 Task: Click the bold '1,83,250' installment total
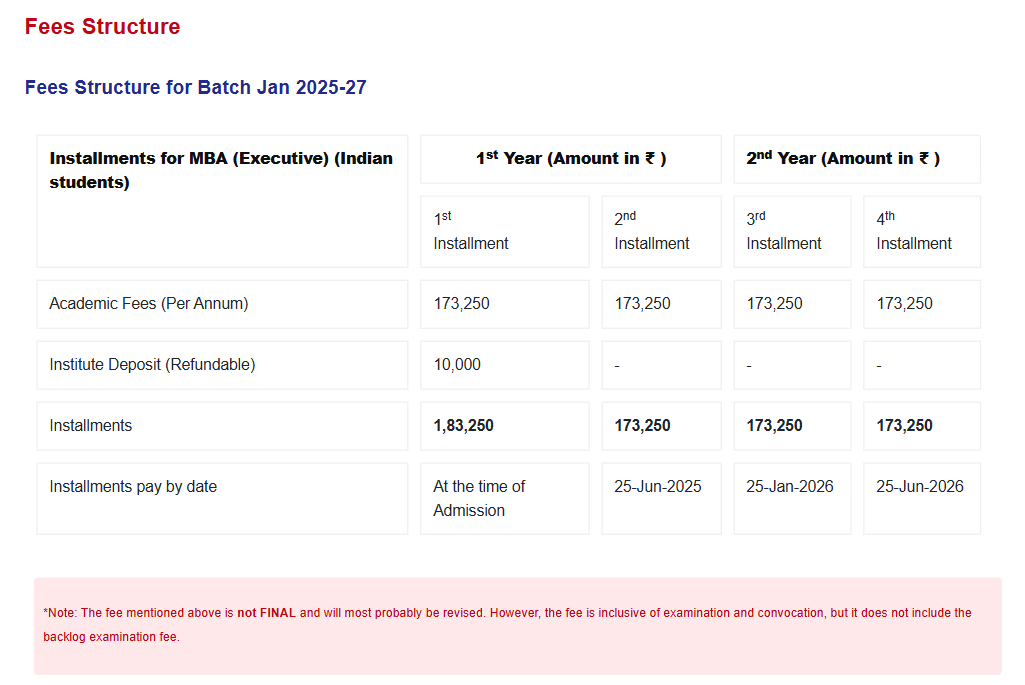tap(463, 426)
